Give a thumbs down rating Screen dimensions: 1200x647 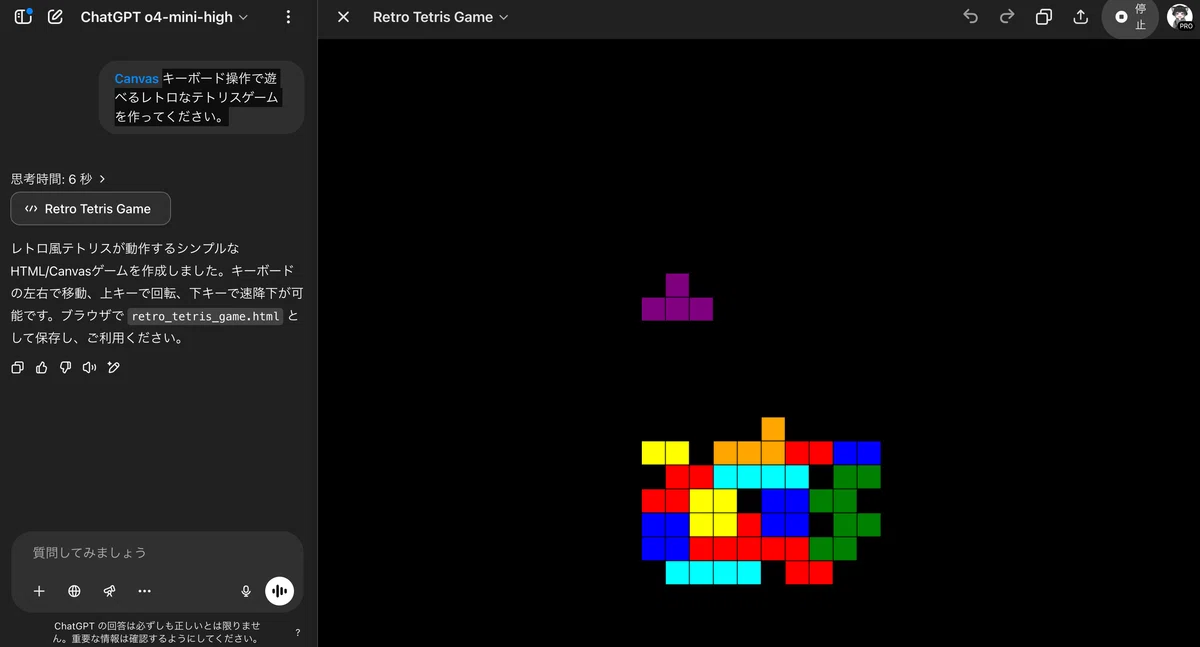pos(65,368)
